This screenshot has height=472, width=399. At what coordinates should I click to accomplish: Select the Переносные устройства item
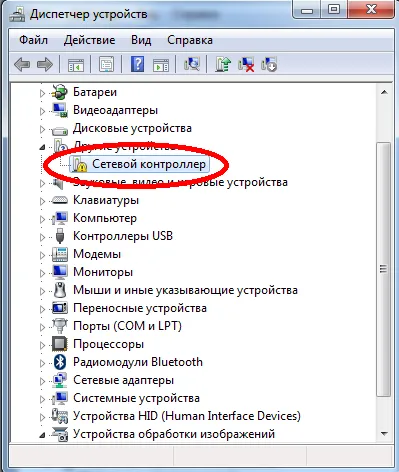[x=140, y=308]
